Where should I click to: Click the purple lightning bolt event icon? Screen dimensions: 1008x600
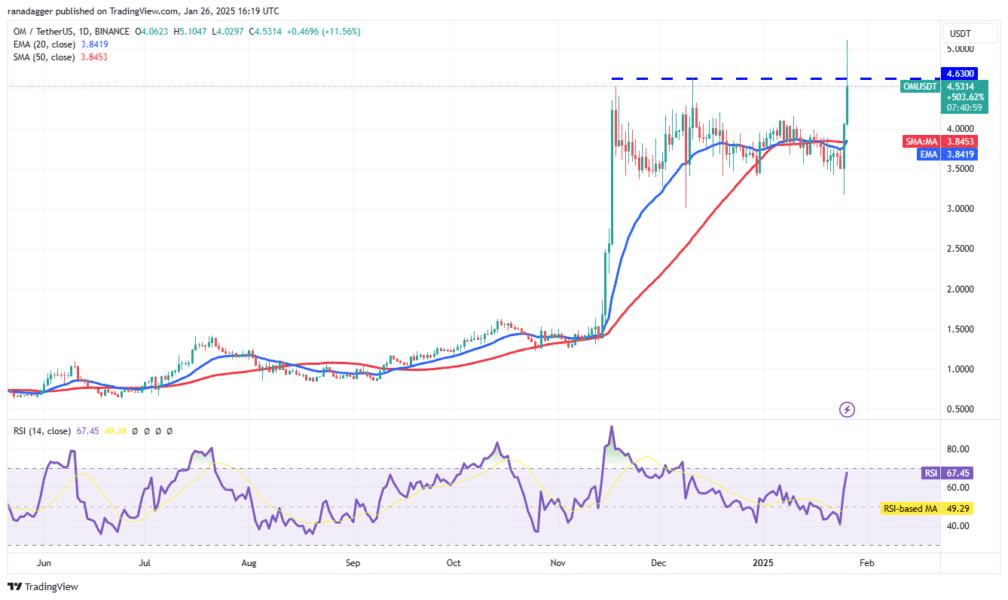(x=847, y=409)
